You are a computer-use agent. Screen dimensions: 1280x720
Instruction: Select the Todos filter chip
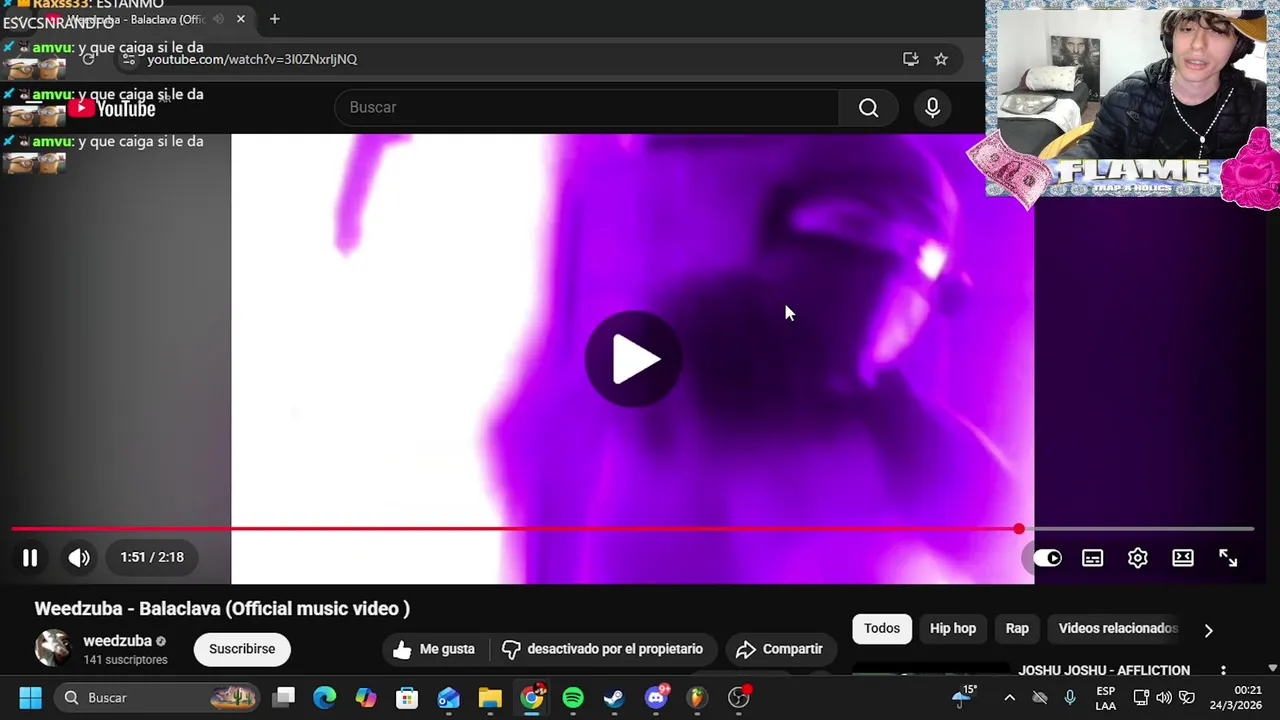tap(882, 628)
